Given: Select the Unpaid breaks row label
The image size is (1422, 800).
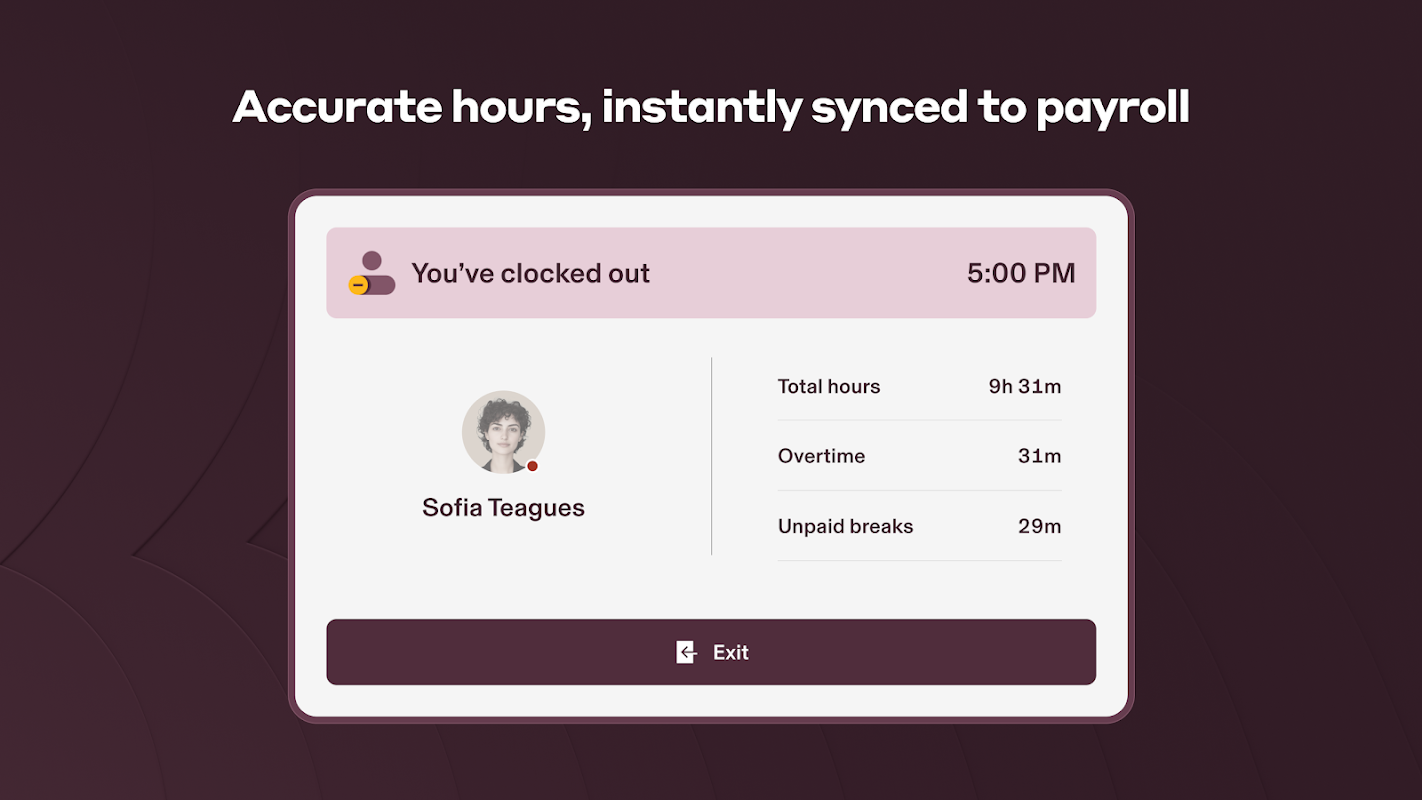Looking at the screenshot, I should pos(845,526).
